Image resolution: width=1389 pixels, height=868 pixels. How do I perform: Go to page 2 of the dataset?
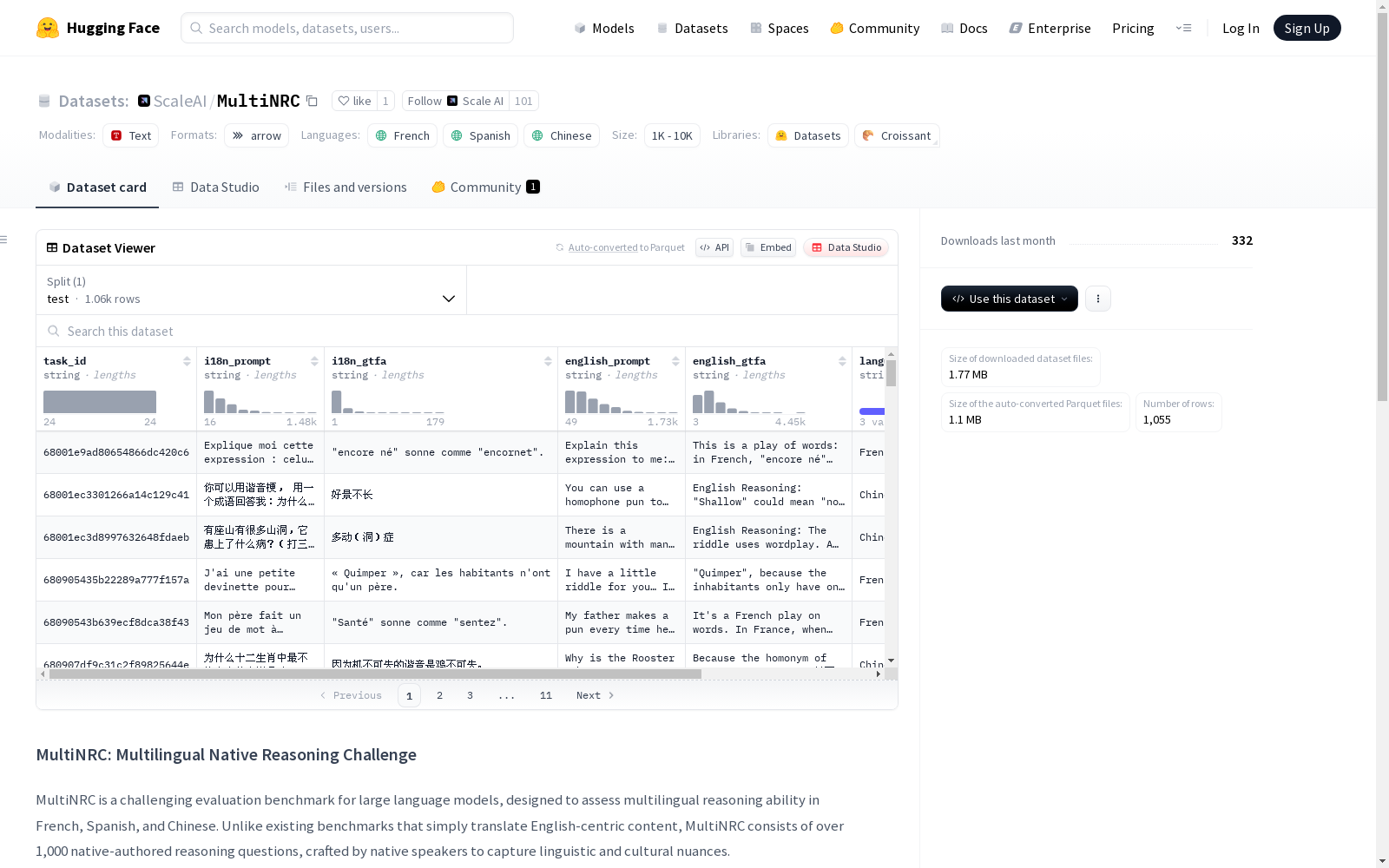(440, 695)
